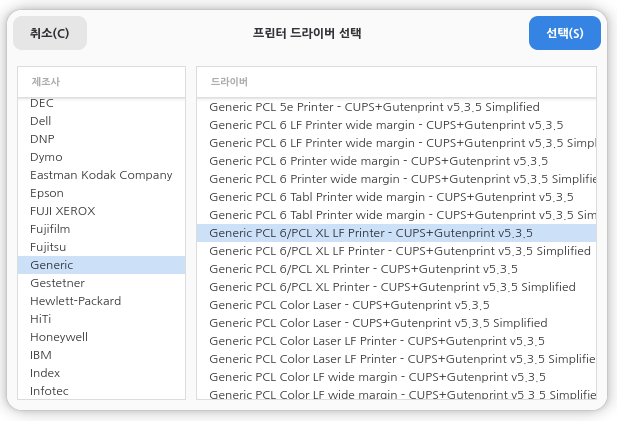Click the 취소(C) cancel button
This screenshot has width=617, height=421.
[x=50, y=33]
